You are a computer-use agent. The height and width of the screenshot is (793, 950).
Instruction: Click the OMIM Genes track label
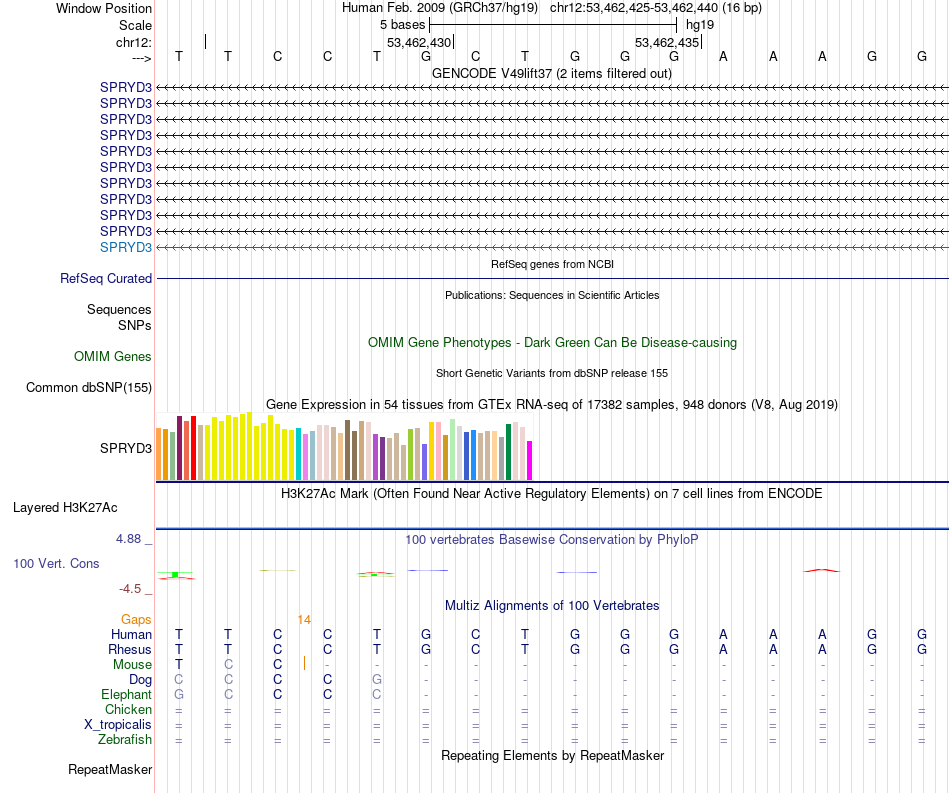(113, 356)
